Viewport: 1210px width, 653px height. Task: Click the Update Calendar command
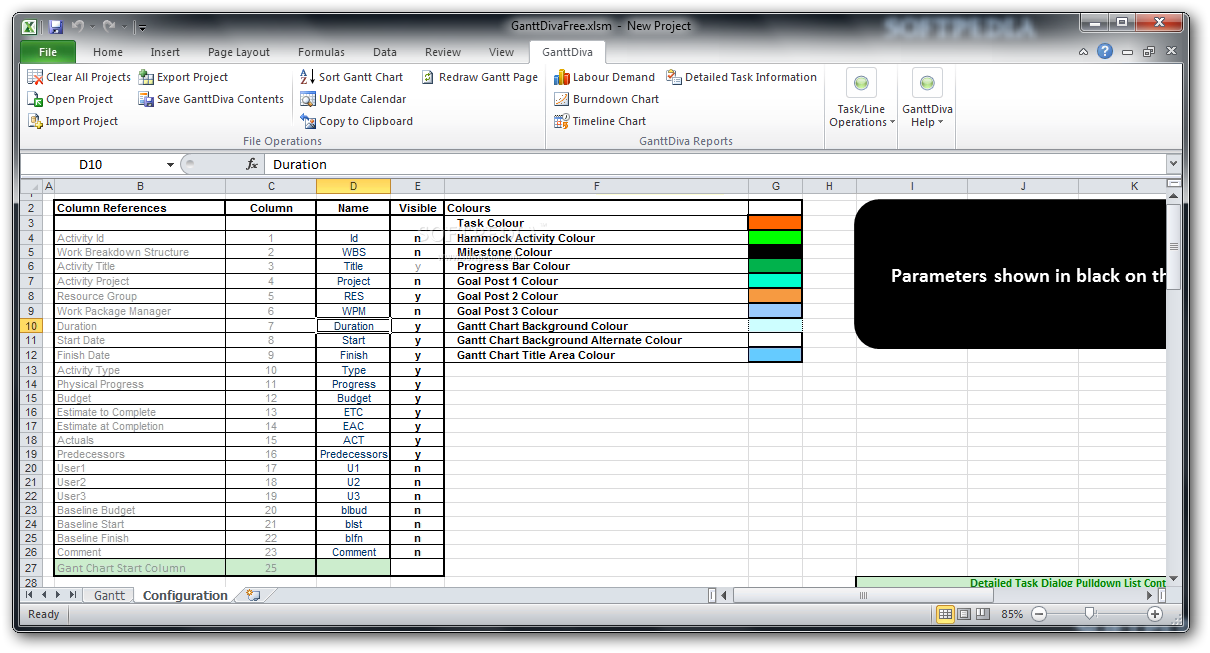click(353, 99)
